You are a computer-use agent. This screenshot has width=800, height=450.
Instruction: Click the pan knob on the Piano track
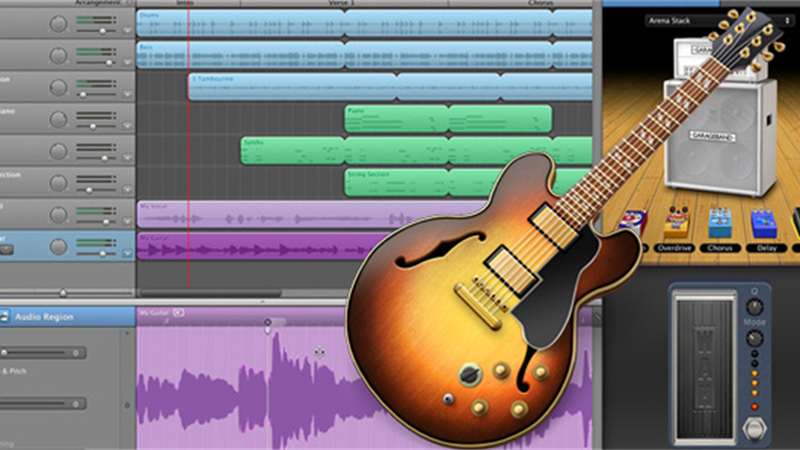click(x=58, y=119)
